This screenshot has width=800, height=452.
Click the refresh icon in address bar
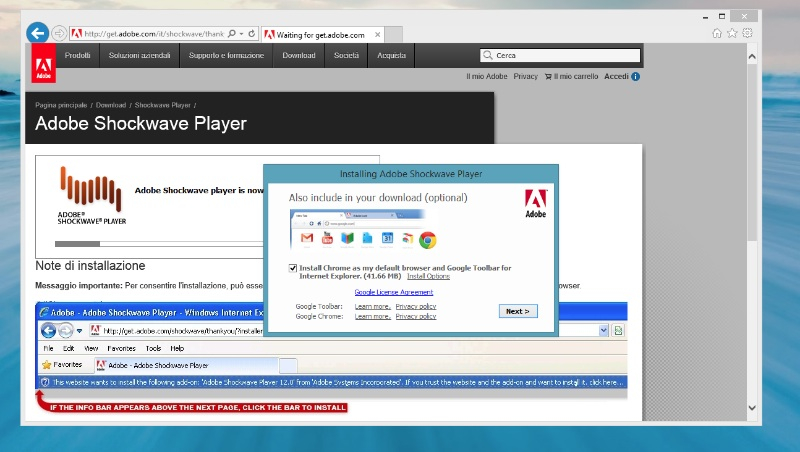[x=251, y=34]
